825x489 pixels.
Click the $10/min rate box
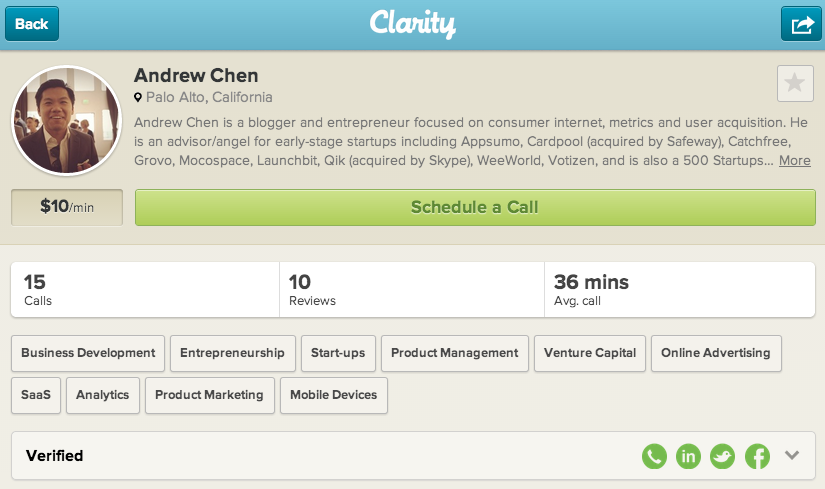tap(67, 207)
